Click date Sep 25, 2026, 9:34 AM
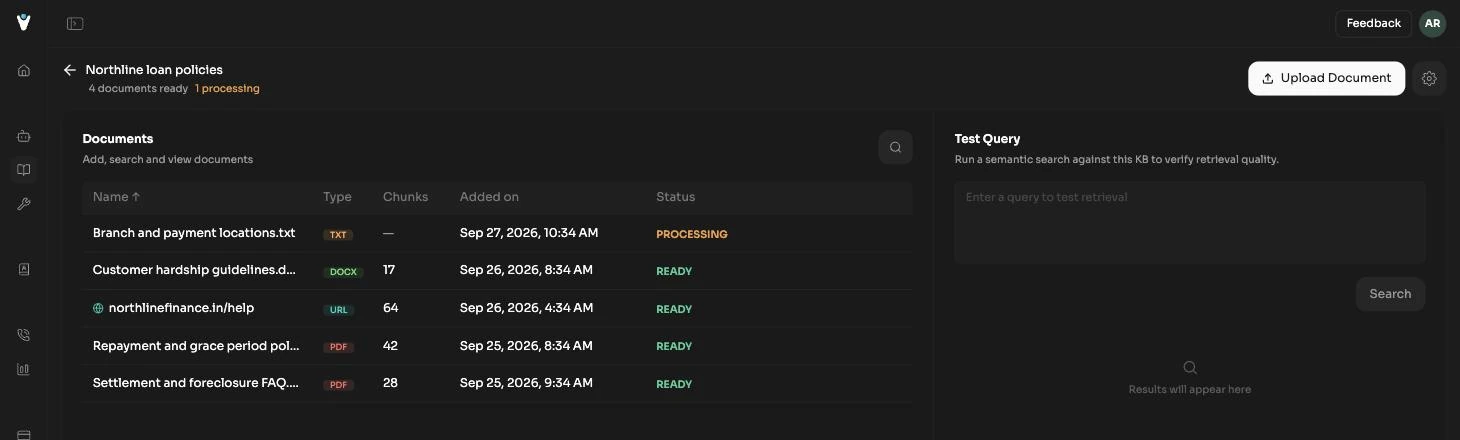The height and width of the screenshot is (440, 1460). pos(526,383)
